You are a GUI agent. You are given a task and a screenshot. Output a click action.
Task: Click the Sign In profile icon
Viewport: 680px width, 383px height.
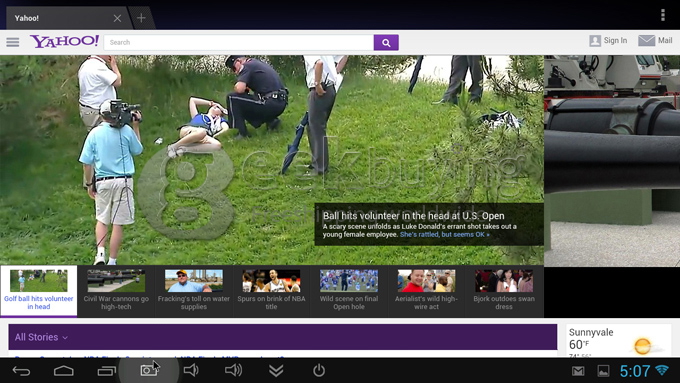(x=595, y=41)
